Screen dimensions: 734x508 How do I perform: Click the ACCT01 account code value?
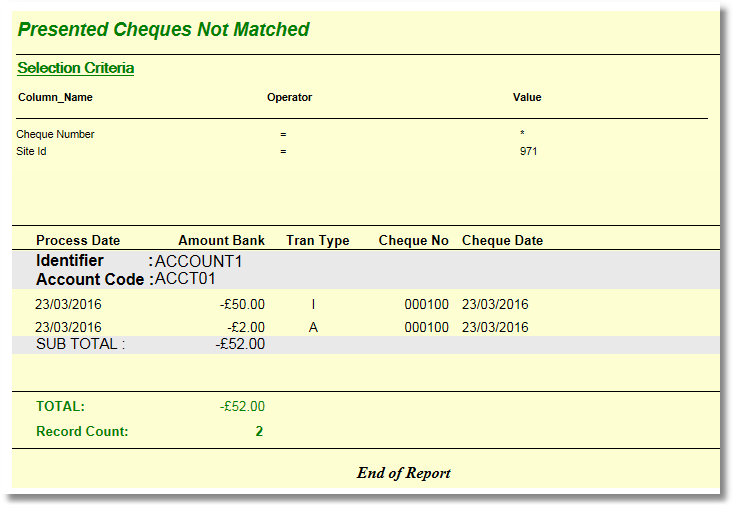(185, 279)
